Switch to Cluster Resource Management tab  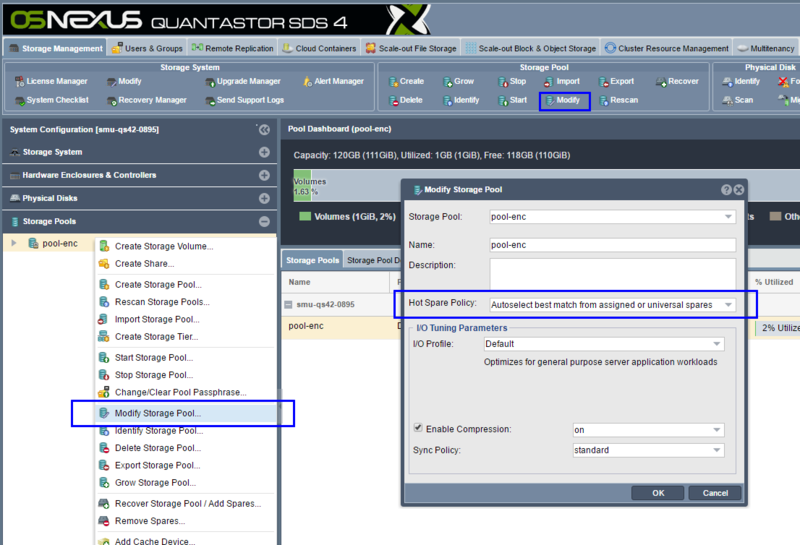666,48
